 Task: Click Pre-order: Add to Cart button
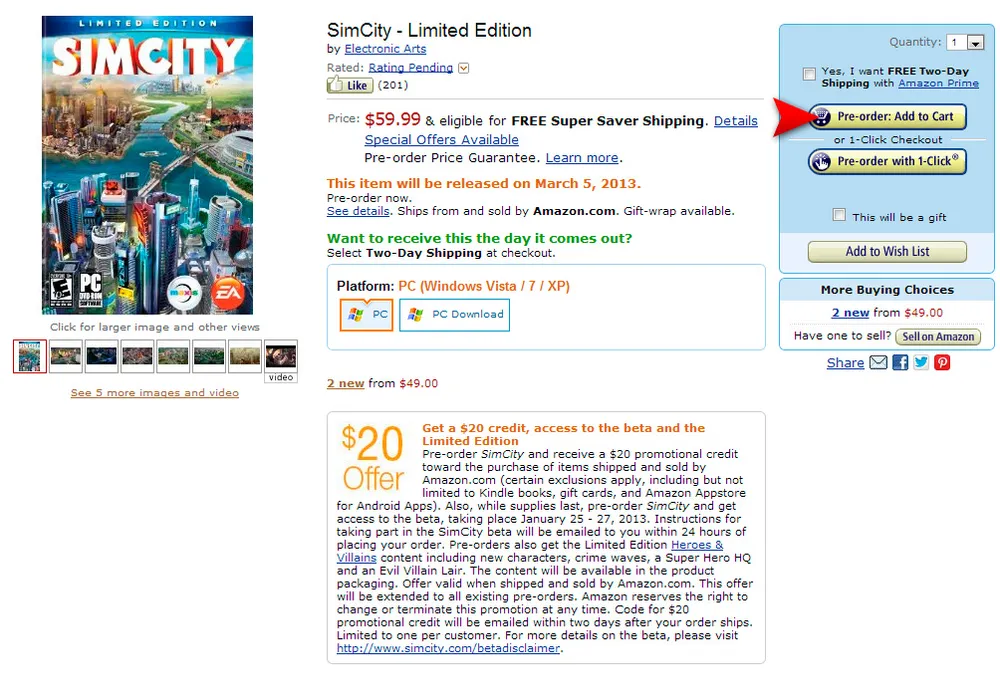[x=887, y=117]
